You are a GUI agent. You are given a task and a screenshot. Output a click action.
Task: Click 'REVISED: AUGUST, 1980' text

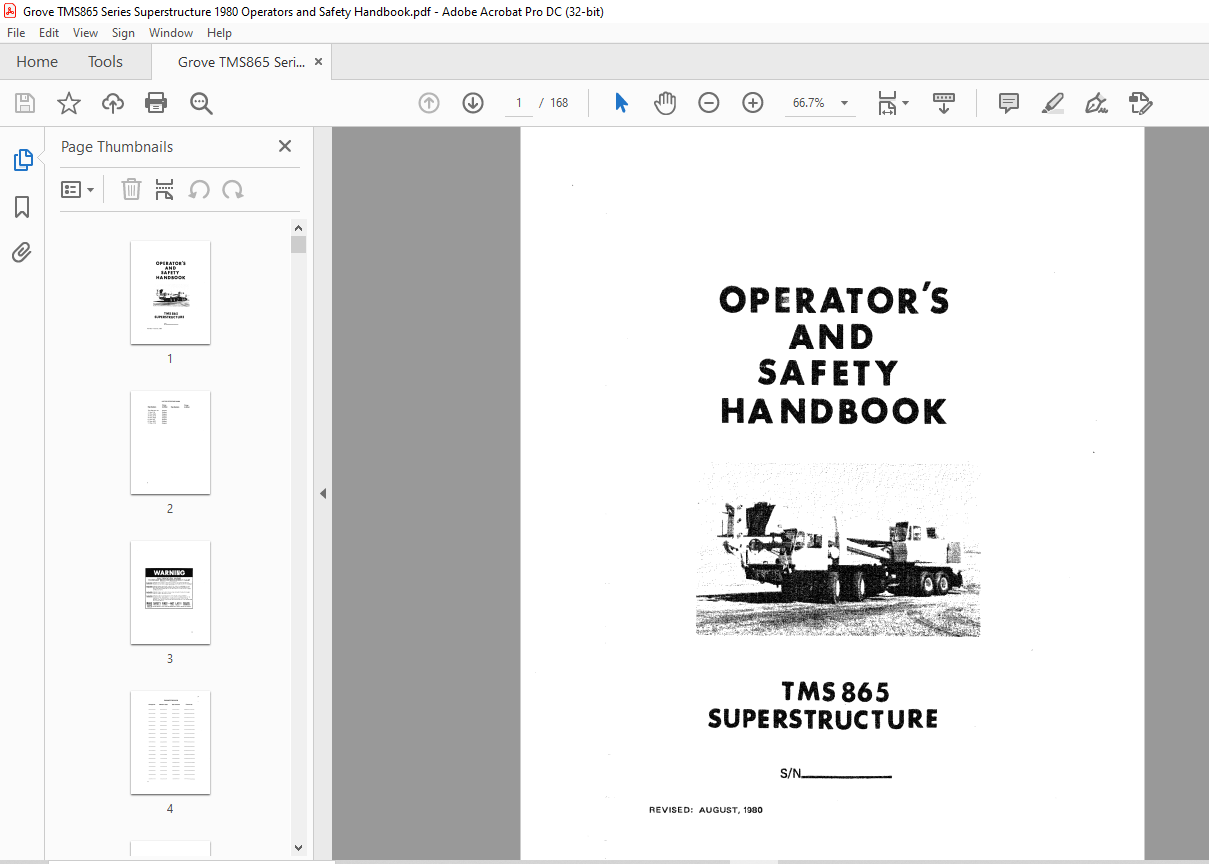coord(706,810)
